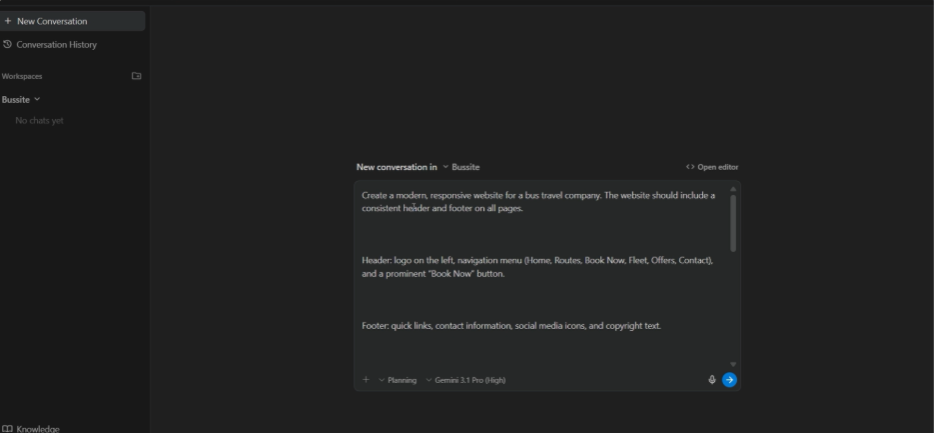Click the new workspace folder icon

(136, 76)
